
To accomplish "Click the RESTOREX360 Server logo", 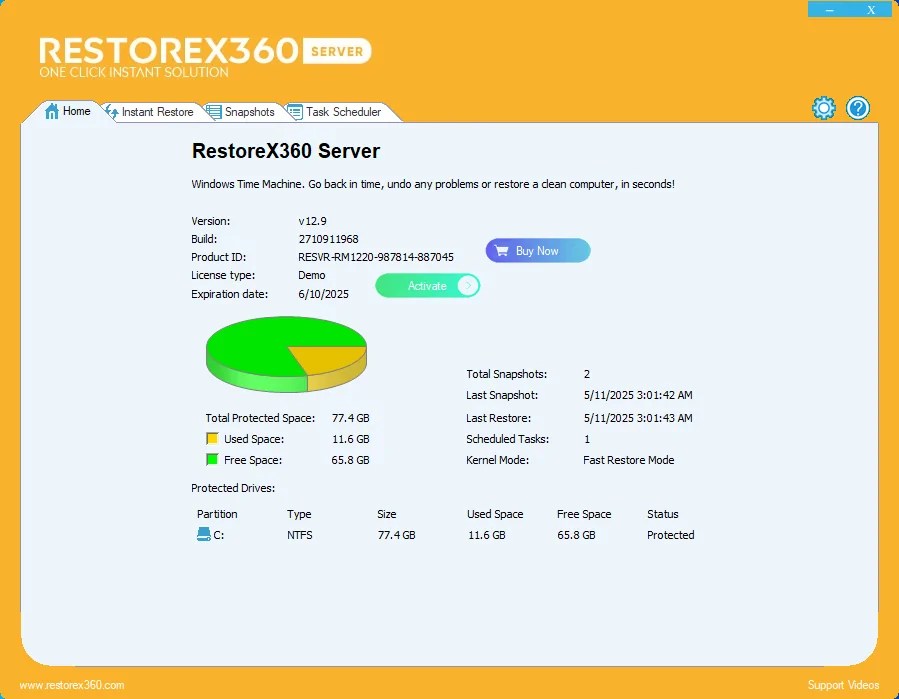I will click(x=205, y=56).
